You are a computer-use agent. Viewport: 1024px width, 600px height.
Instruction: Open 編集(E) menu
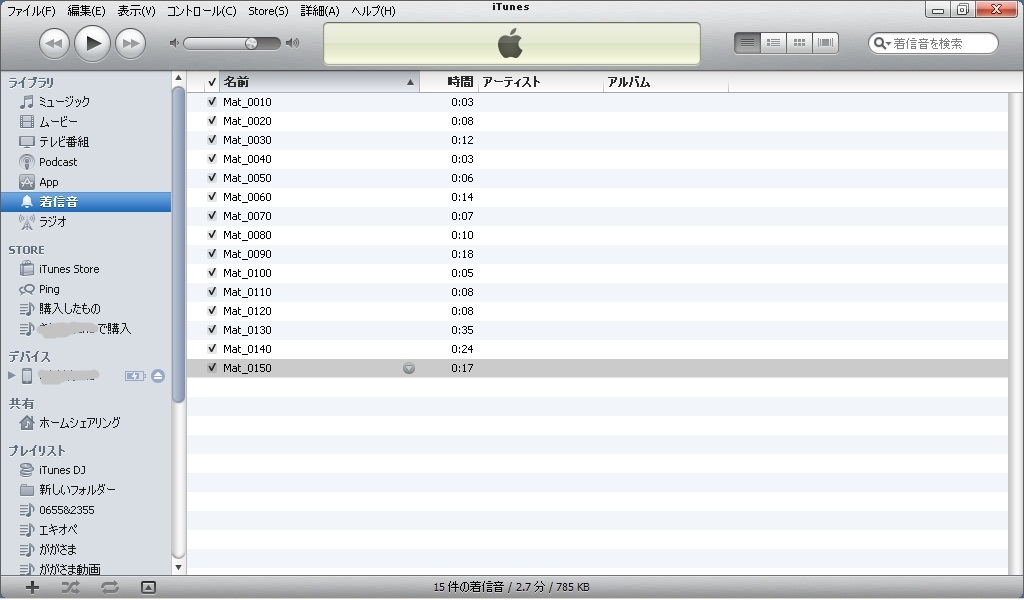[x=86, y=11]
